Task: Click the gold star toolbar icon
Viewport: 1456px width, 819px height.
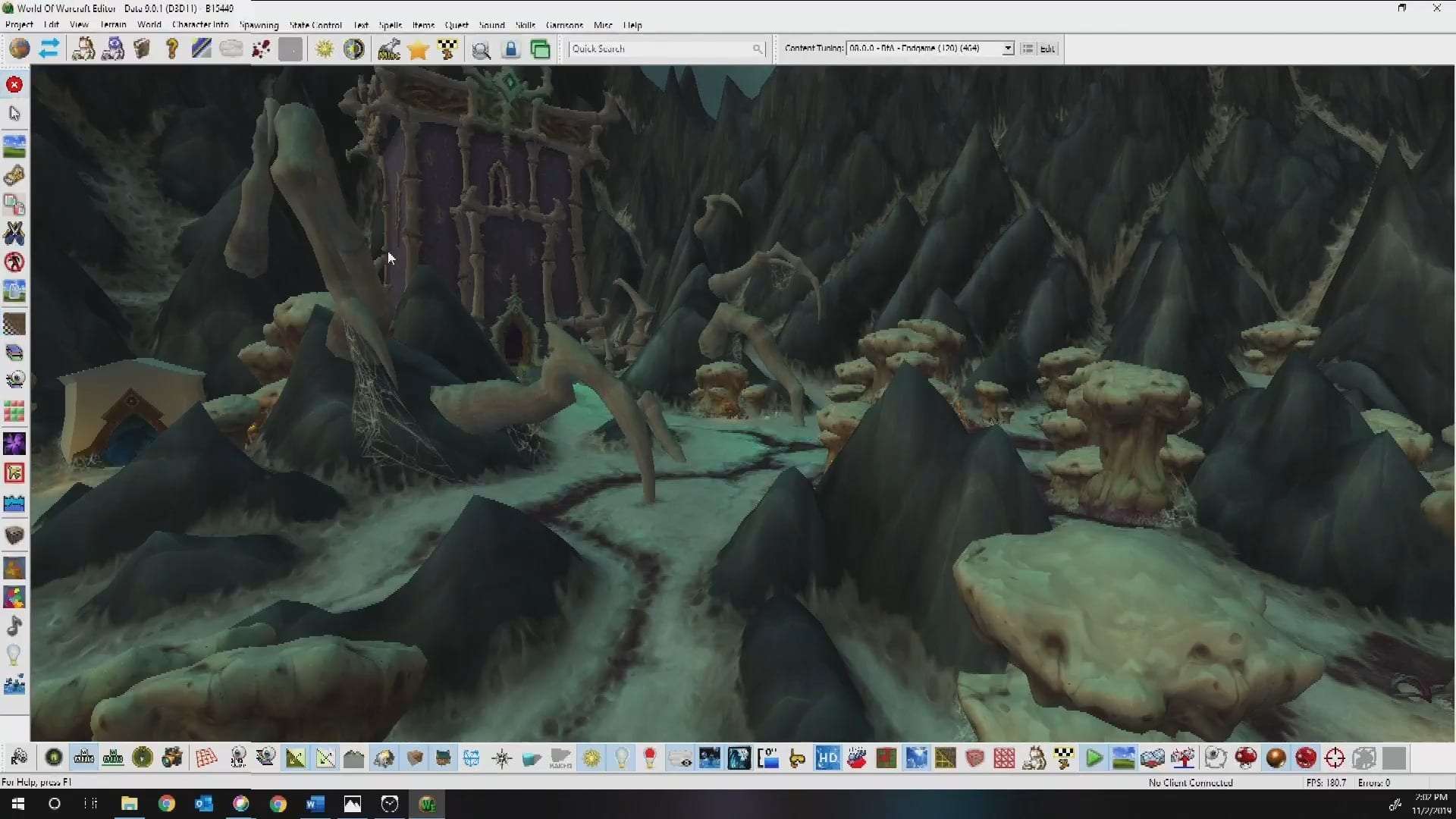Action: (418, 49)
